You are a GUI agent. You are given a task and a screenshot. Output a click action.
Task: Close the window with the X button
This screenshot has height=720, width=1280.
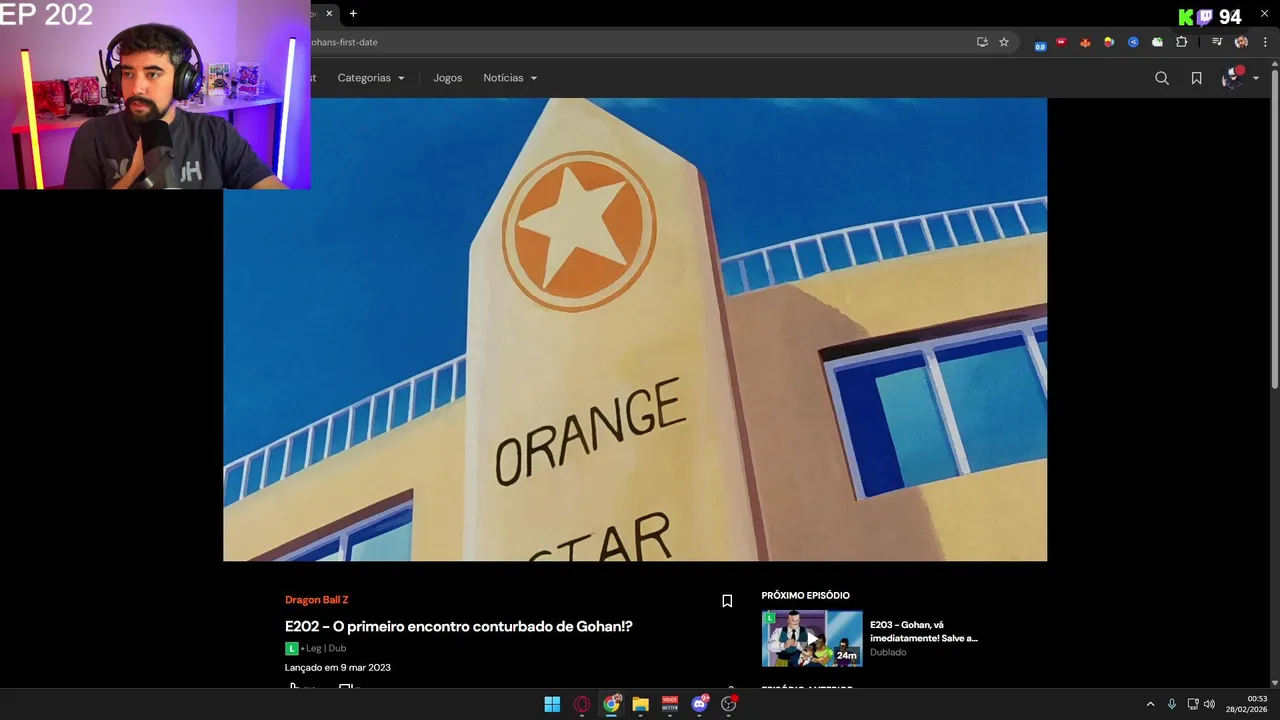click(1264, 13)
